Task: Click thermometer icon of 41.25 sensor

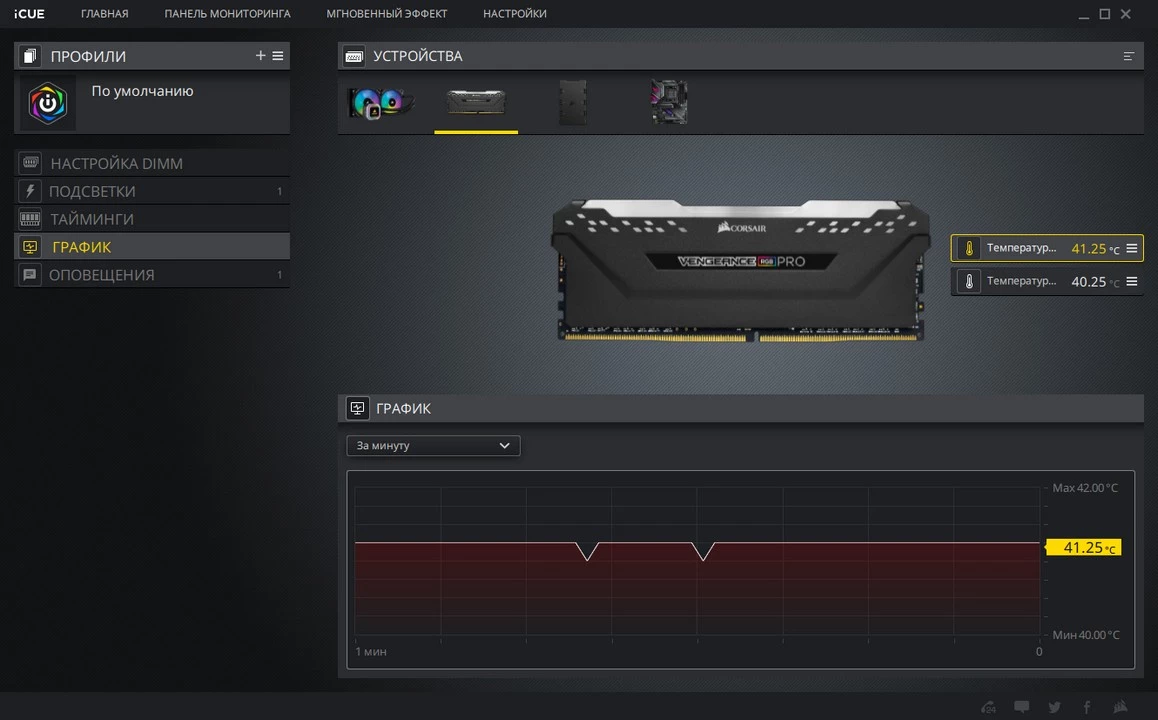Action: (969, 248)
